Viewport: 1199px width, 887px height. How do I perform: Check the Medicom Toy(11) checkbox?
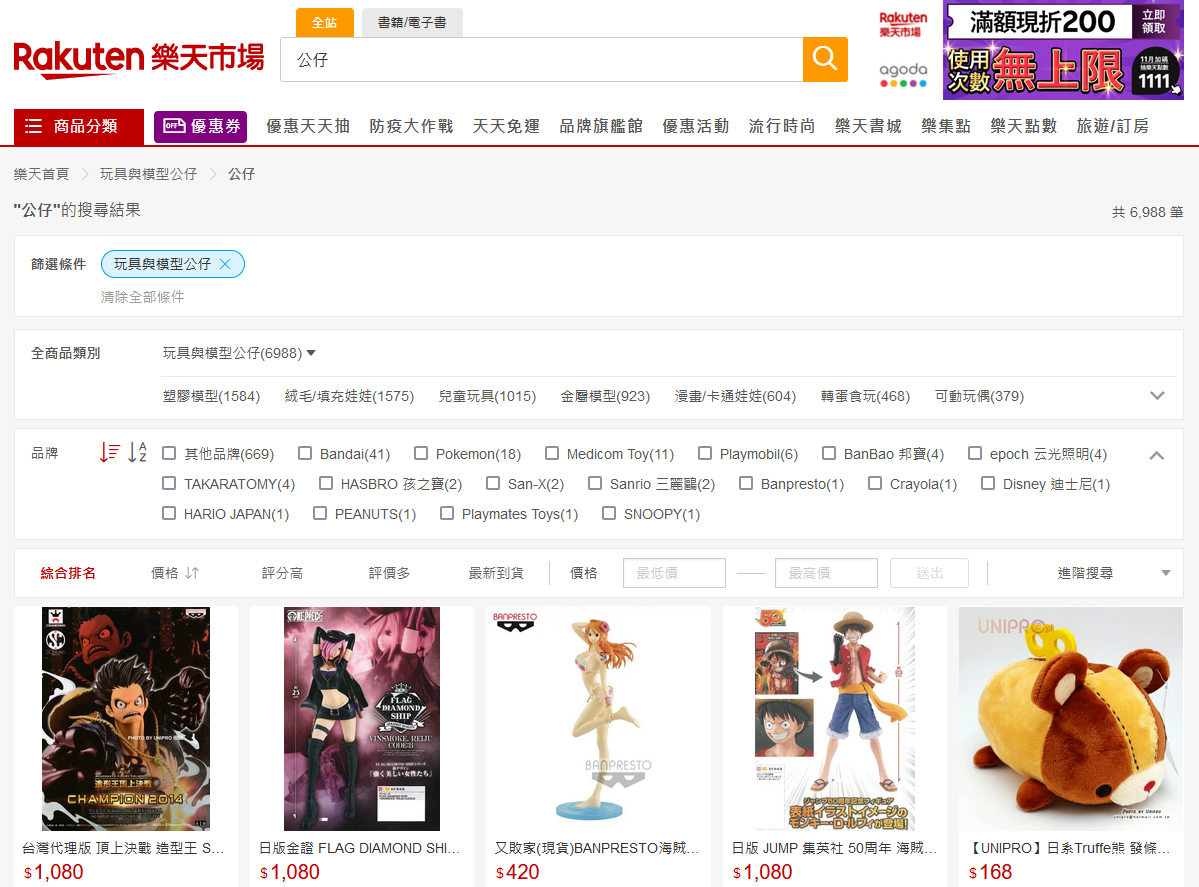coord(551,453)
